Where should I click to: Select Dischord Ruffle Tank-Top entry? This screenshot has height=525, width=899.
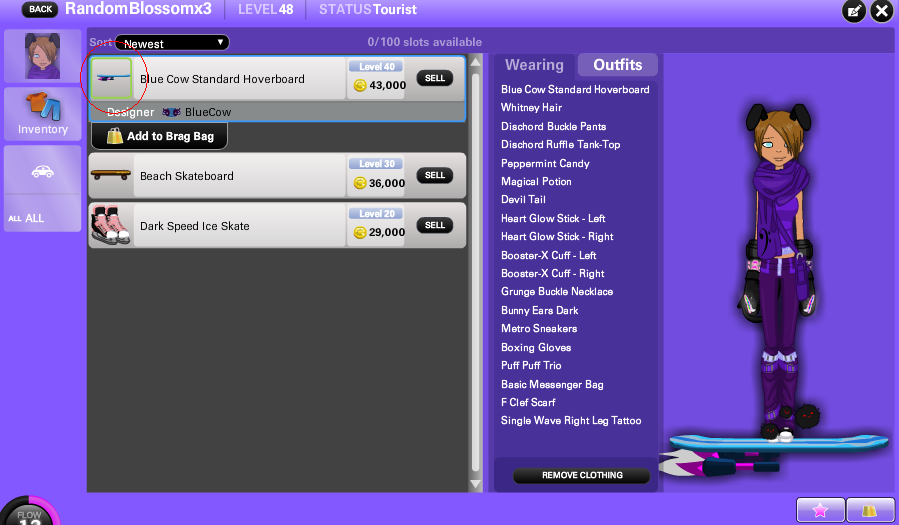(x=560, y=144)
